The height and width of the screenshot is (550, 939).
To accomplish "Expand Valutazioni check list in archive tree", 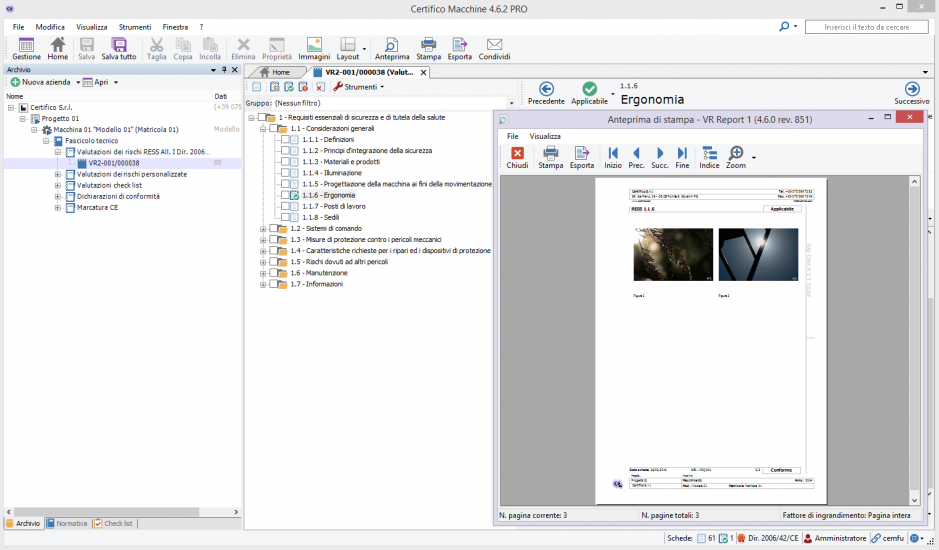I will coord(58,185).
